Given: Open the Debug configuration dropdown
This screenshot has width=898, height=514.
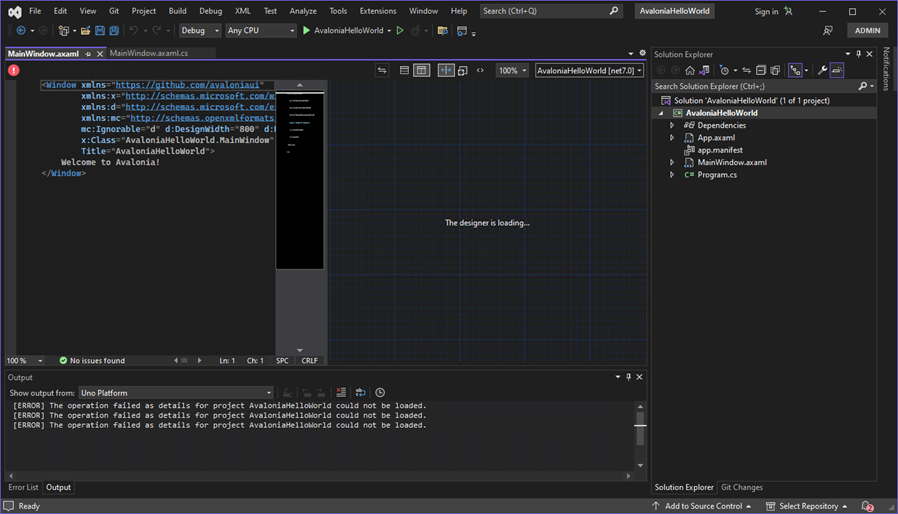Looking at the screenshot, I should (x=200, y=30).
